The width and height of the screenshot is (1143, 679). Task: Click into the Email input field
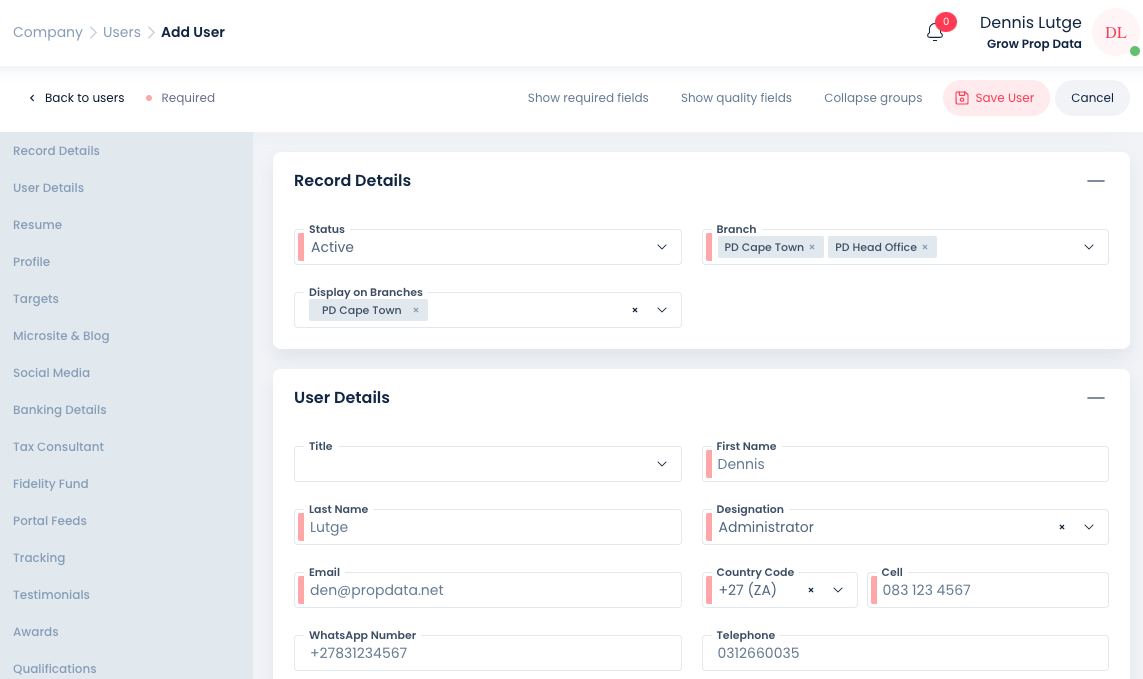[490, 590]
